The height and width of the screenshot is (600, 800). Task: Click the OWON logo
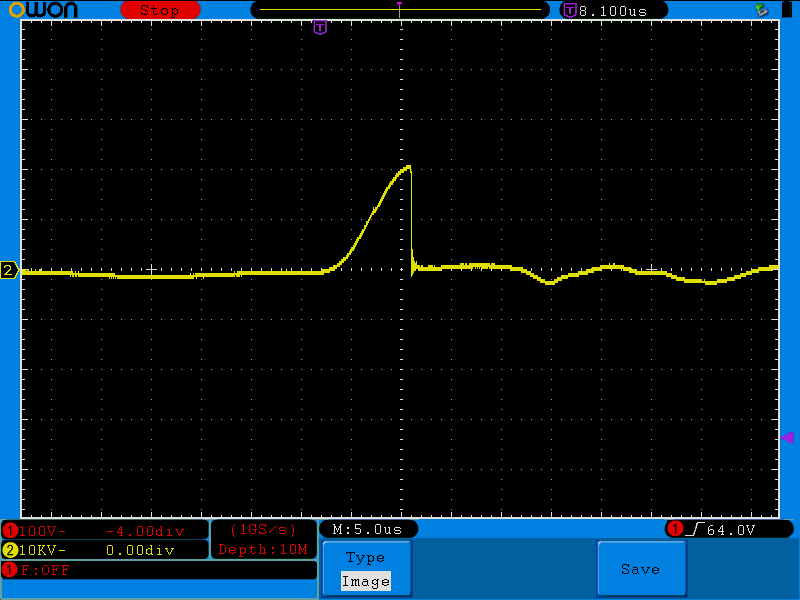43,10
